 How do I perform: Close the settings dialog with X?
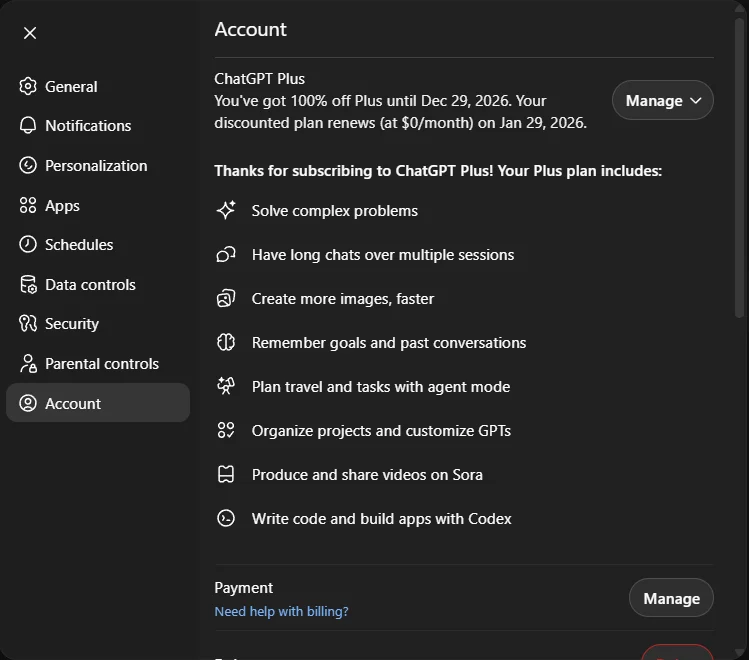pyautogui.click(x=30, y=33)
